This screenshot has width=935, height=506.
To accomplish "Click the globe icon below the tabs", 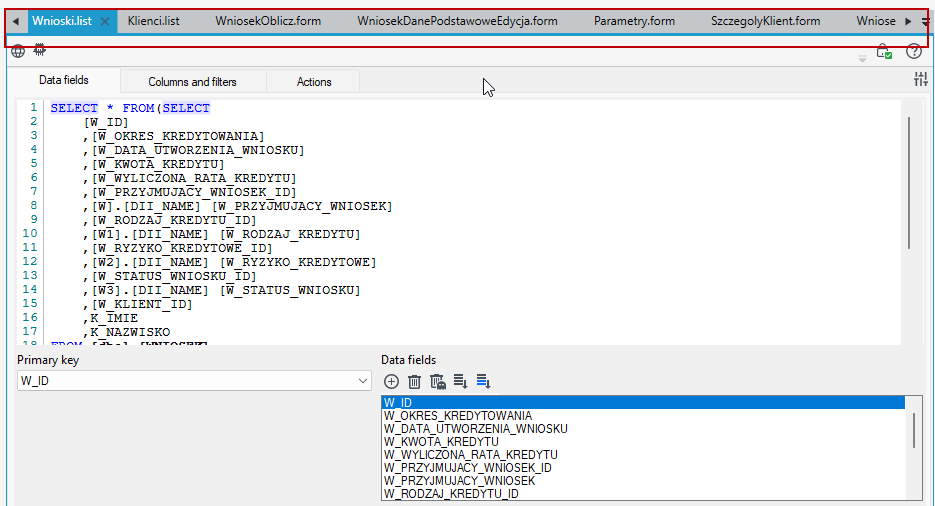I will [x=18, y=51].
